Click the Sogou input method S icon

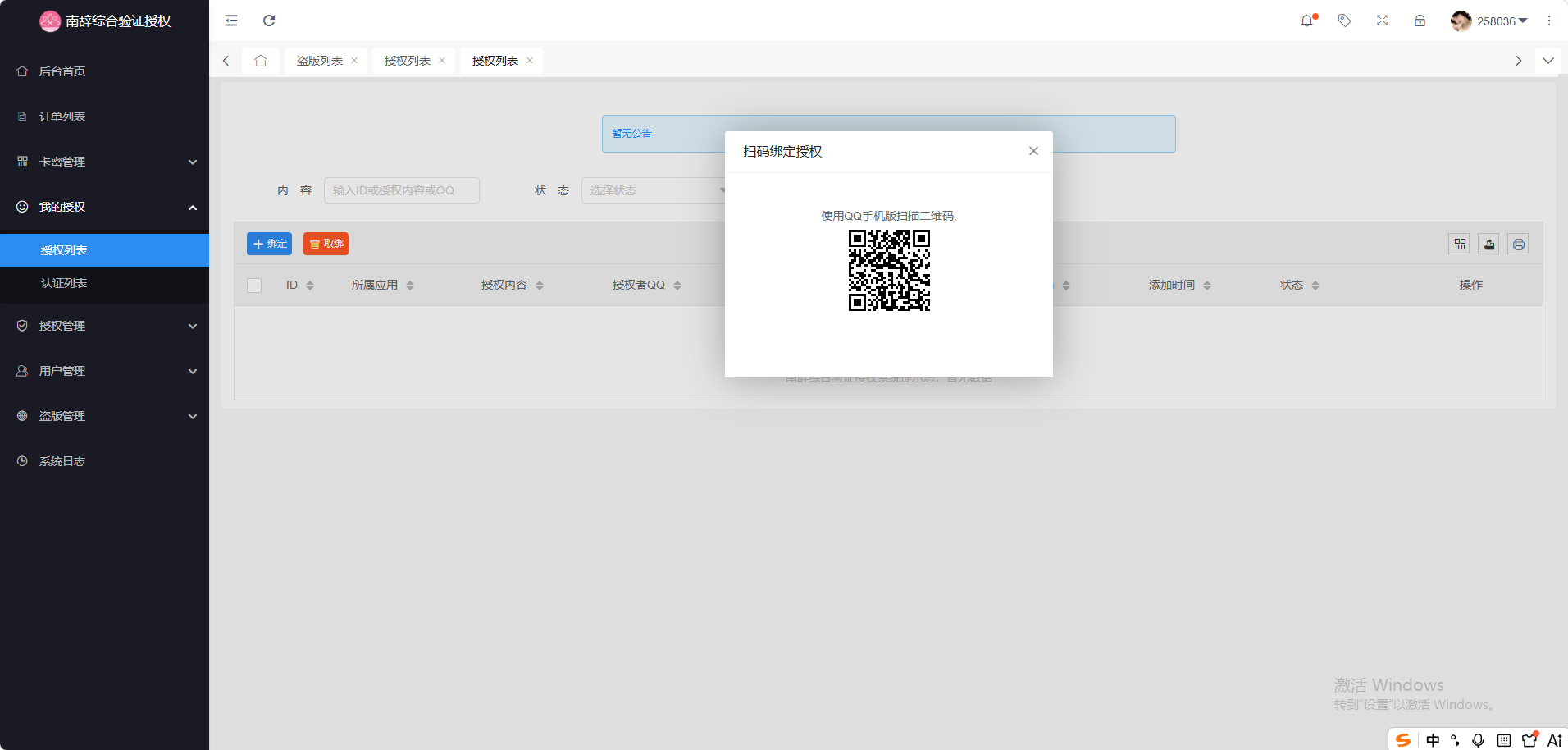[1403, 740]
